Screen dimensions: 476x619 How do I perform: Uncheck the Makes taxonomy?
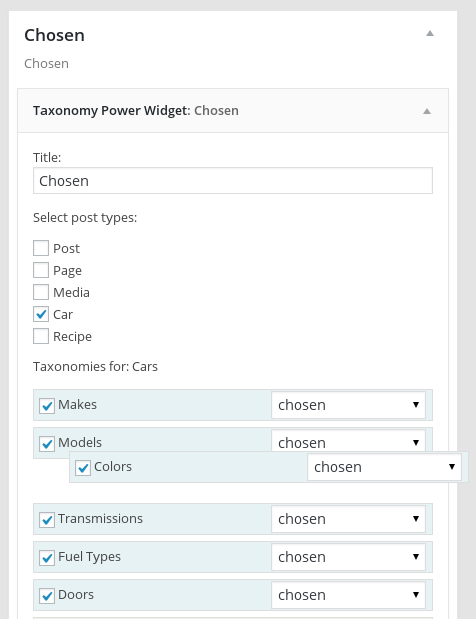pyautogui.click(x=47, y=406)
